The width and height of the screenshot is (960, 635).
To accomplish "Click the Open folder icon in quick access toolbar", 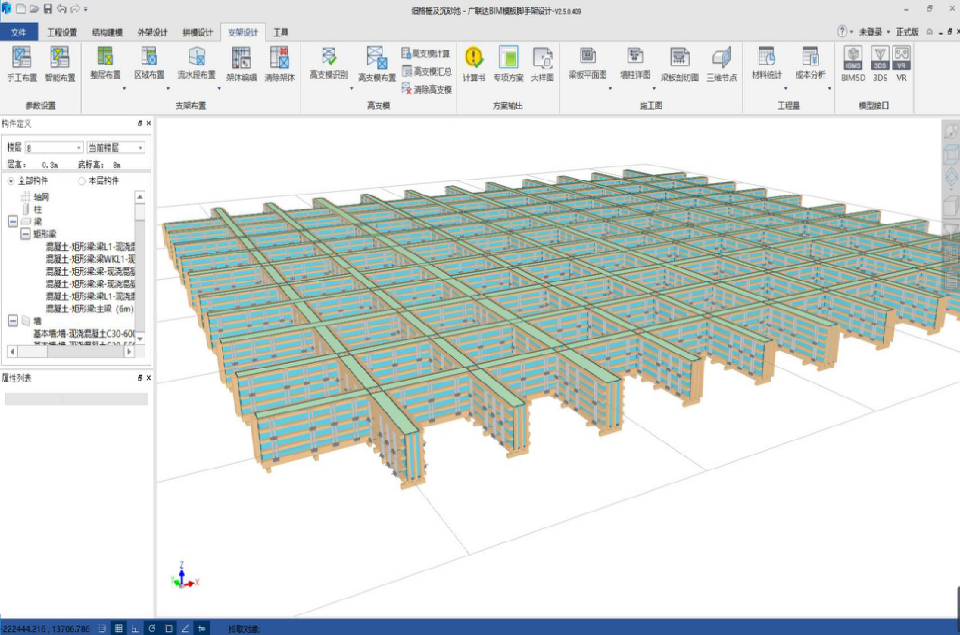I will coord(34,9).
